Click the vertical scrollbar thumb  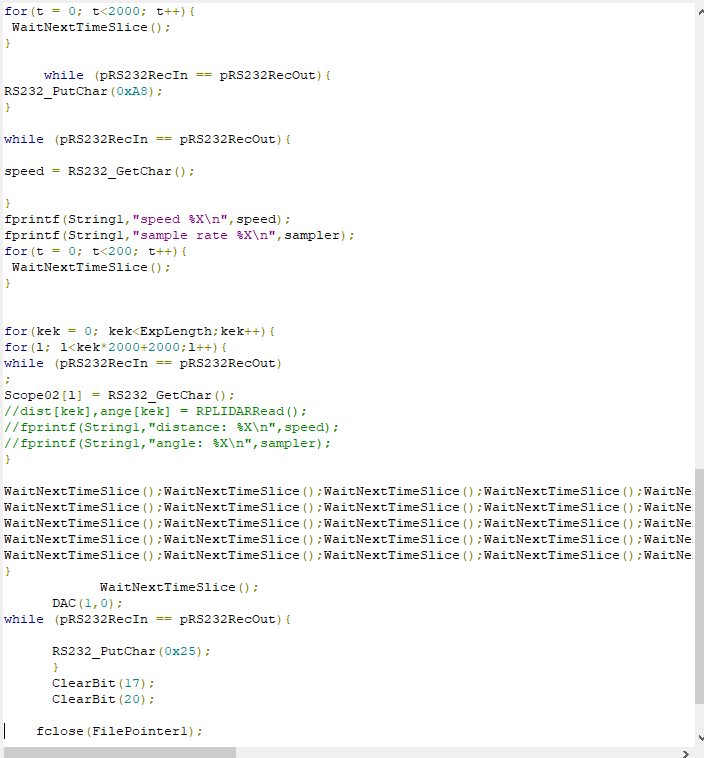(698, 598)
